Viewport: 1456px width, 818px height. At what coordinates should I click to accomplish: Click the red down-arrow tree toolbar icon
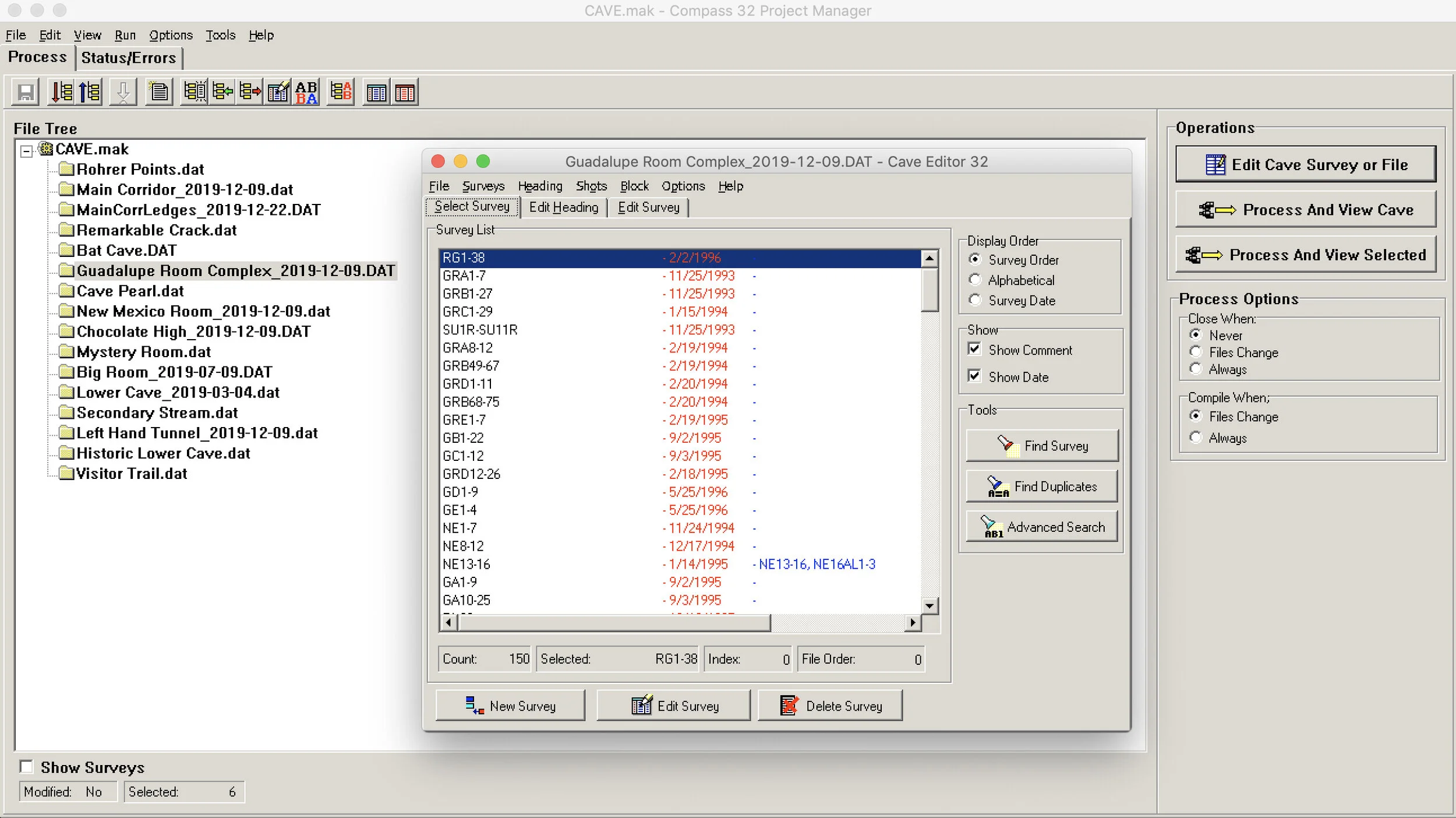coord(61,92)
